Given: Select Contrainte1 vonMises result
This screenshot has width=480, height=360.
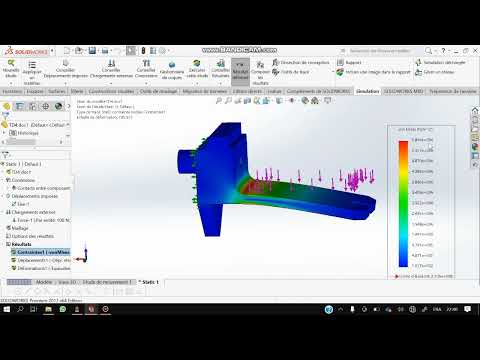Looking at the screenshot, I should (40, 252).
